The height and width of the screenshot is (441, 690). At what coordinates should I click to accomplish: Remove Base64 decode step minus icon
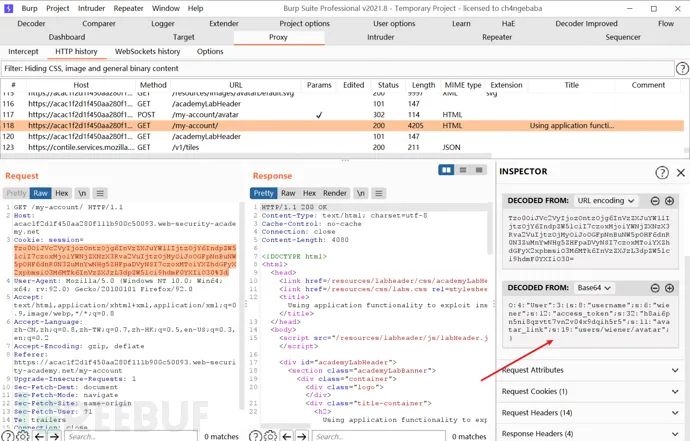pos(655,288)
